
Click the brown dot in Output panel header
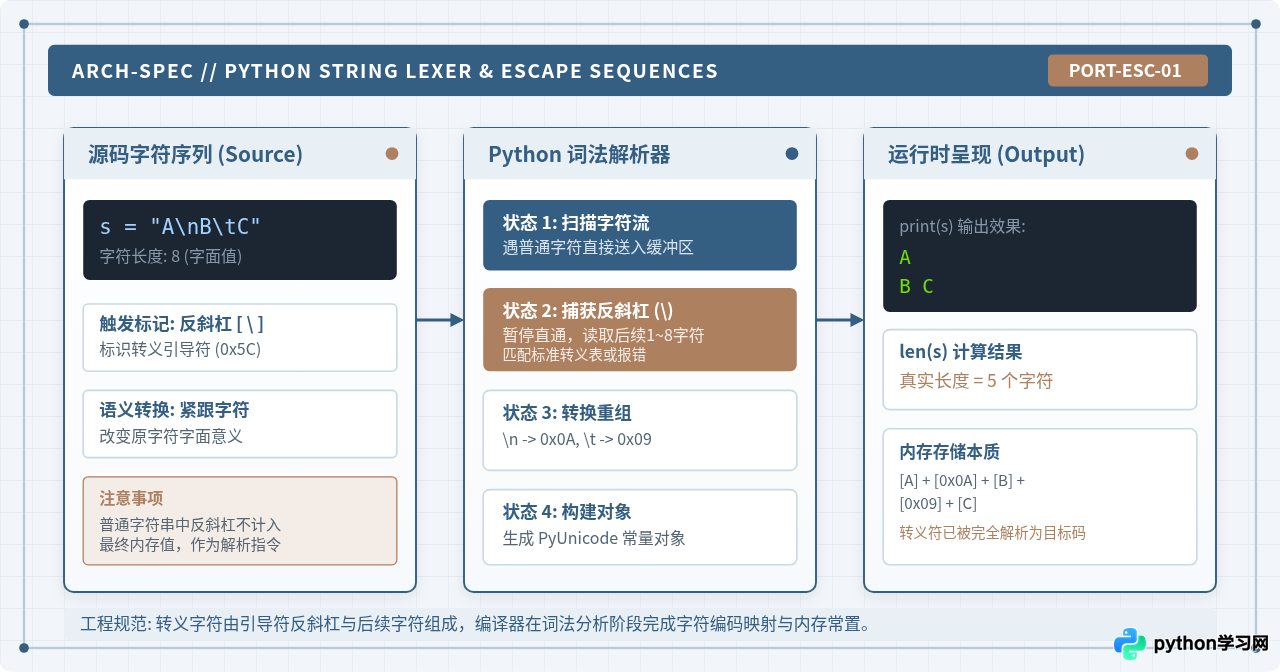(x=1192, y=154)
